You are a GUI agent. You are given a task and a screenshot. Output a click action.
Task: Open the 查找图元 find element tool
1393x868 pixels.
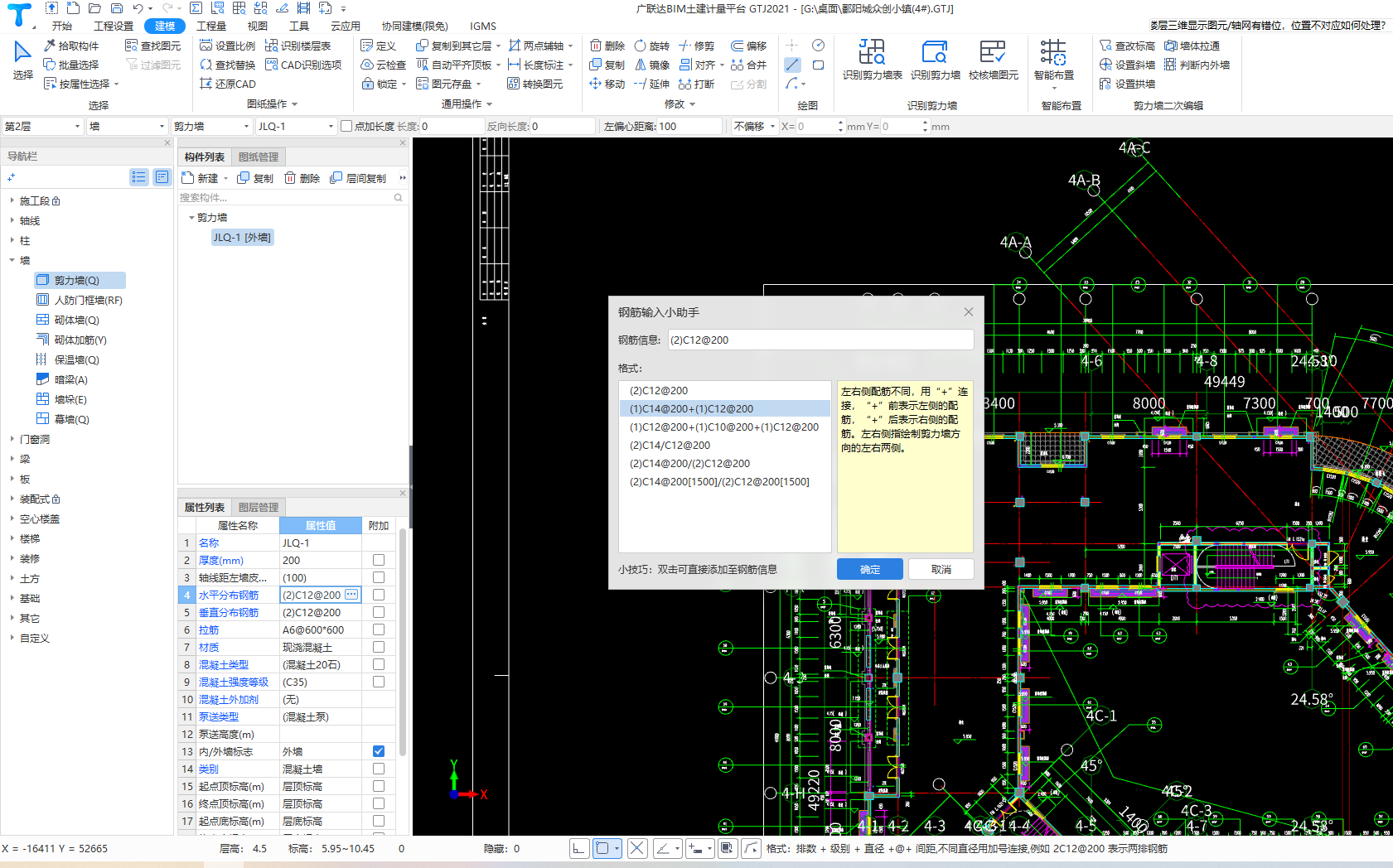(x=152, y=46)
